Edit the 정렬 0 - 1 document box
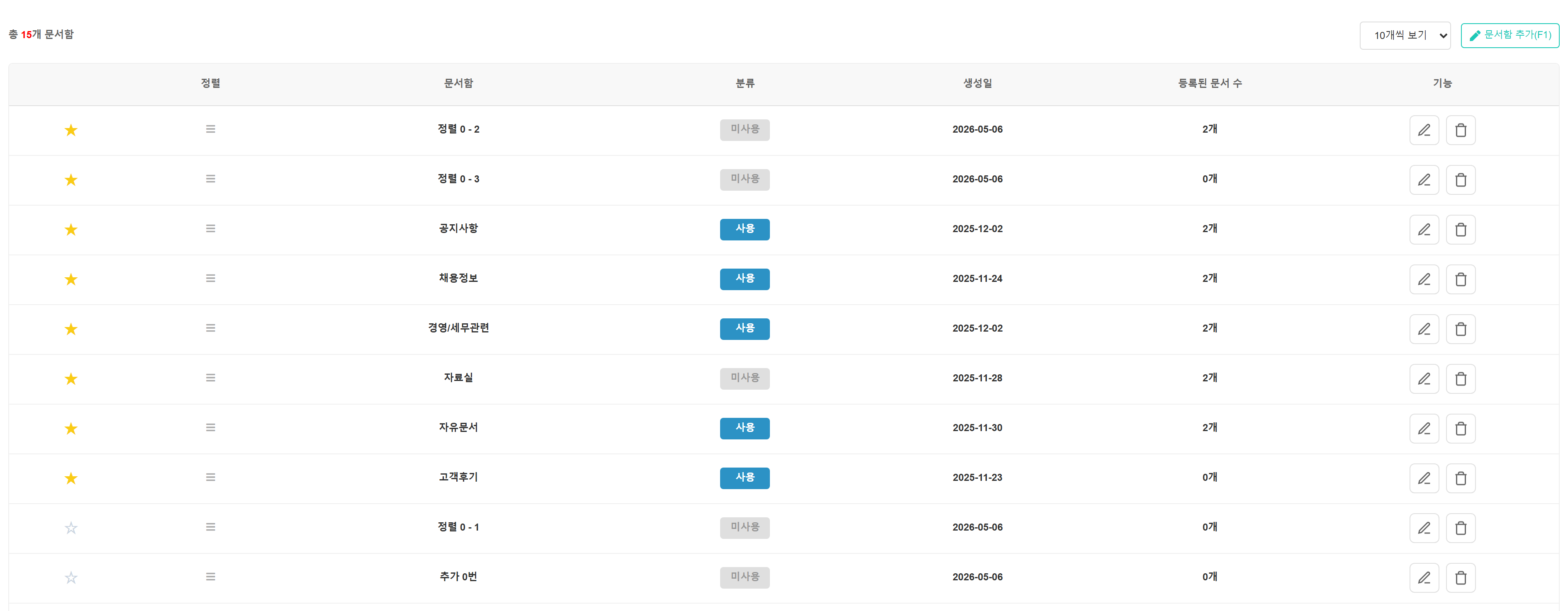The image size is (1568, 611). point(1424,529)
